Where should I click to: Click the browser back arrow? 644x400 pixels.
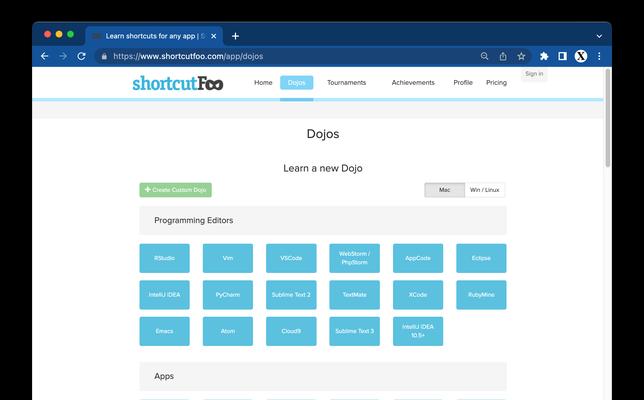coord(44,56)
